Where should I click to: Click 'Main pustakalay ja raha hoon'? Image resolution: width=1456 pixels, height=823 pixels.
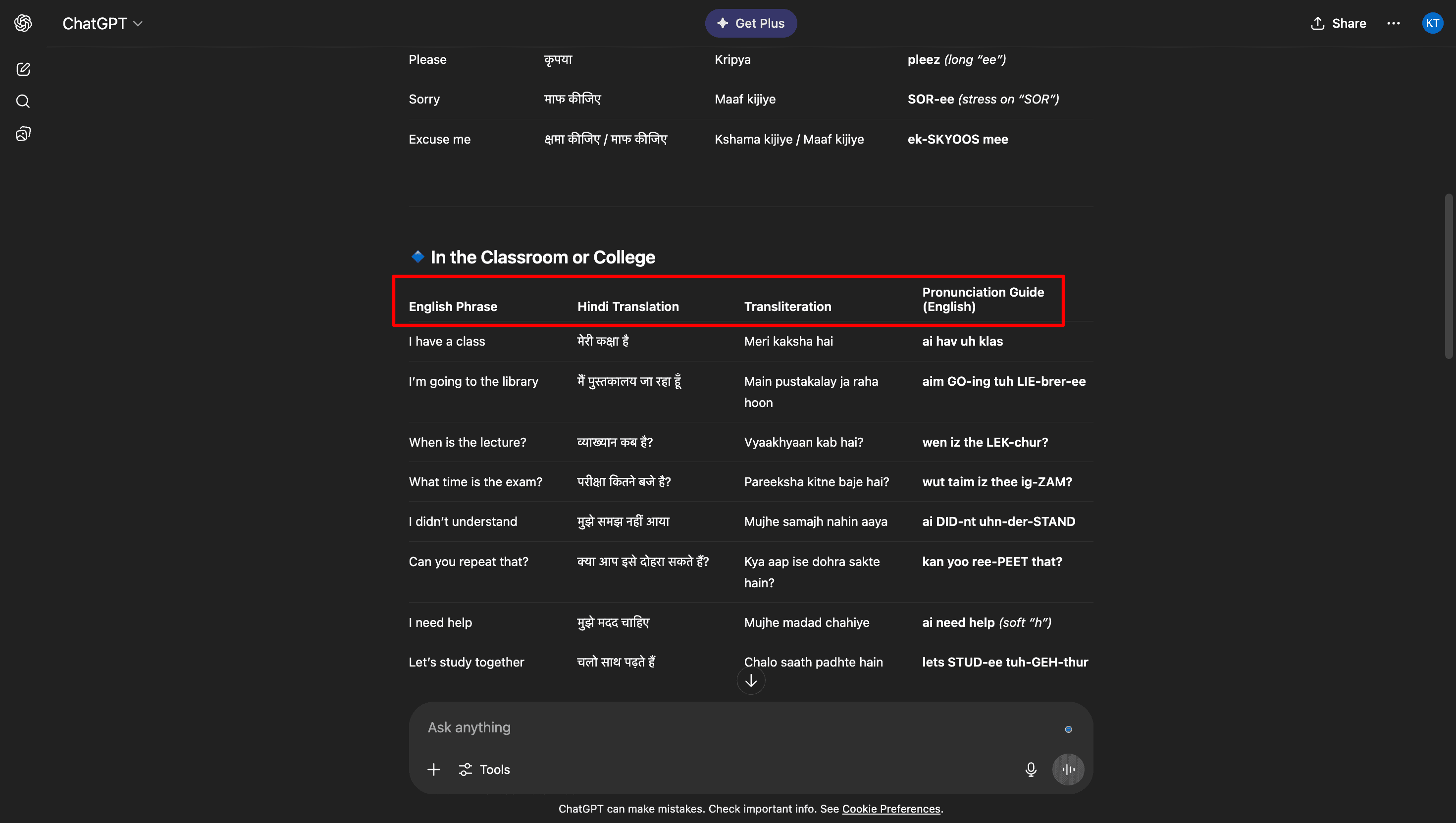(811, 392)
